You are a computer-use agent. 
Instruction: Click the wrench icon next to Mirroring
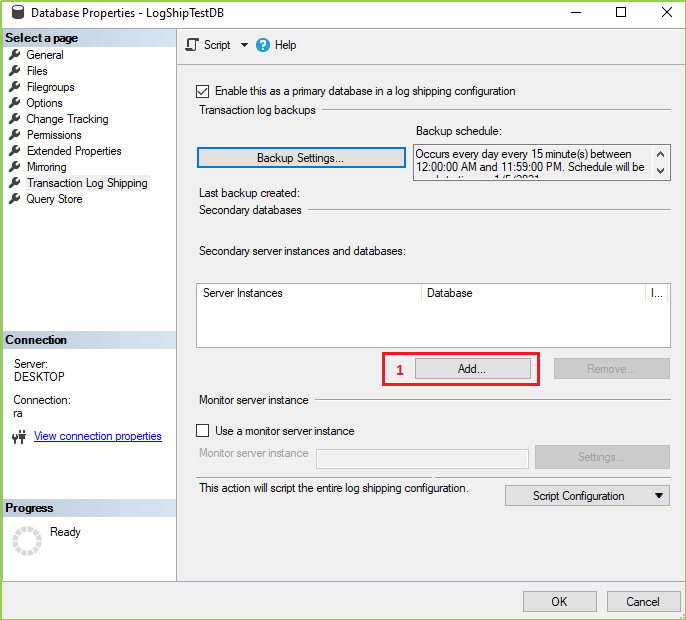click(15, 167)
